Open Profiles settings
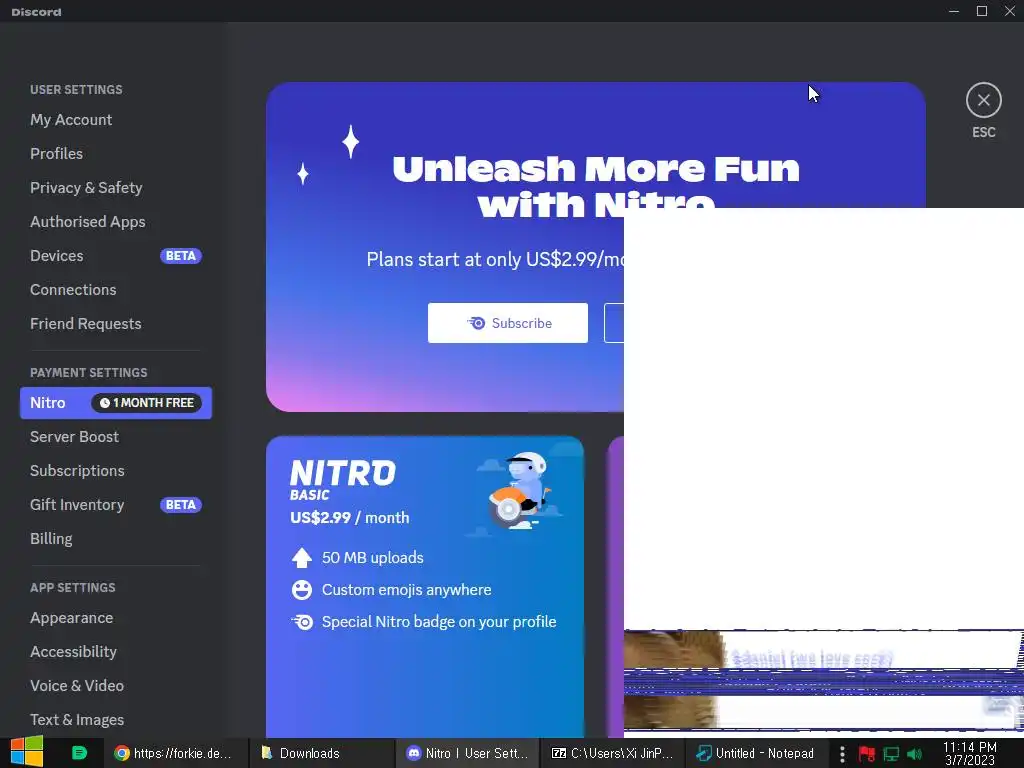Viewport: 1024px width, 768px height. (56, 153)
